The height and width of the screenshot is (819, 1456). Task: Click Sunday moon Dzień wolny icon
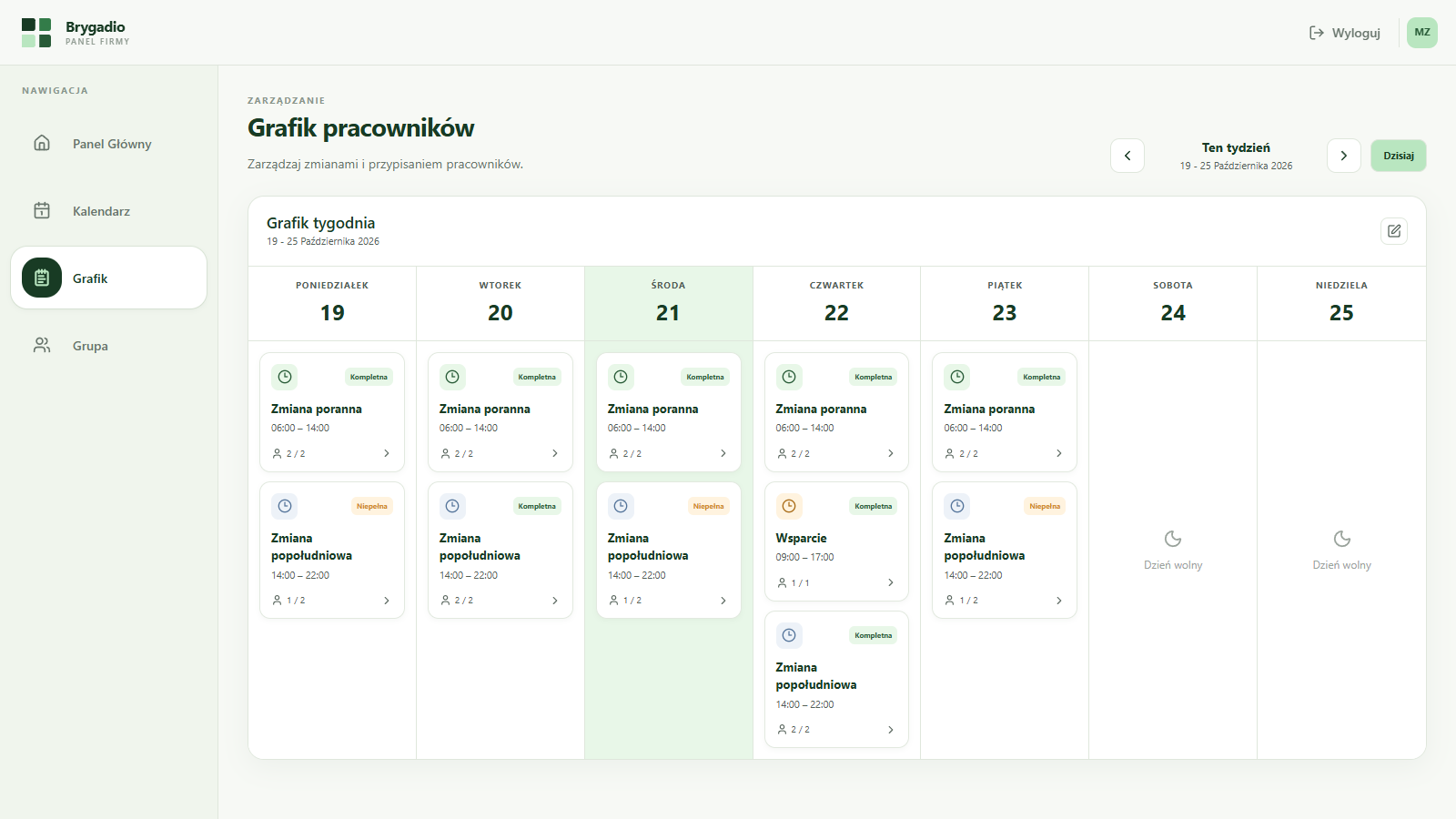click(x=1341, y=539)
